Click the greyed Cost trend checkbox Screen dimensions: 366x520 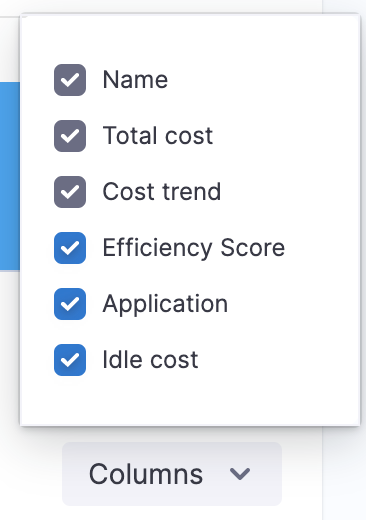pyautogui.click(x=70, y=192)
